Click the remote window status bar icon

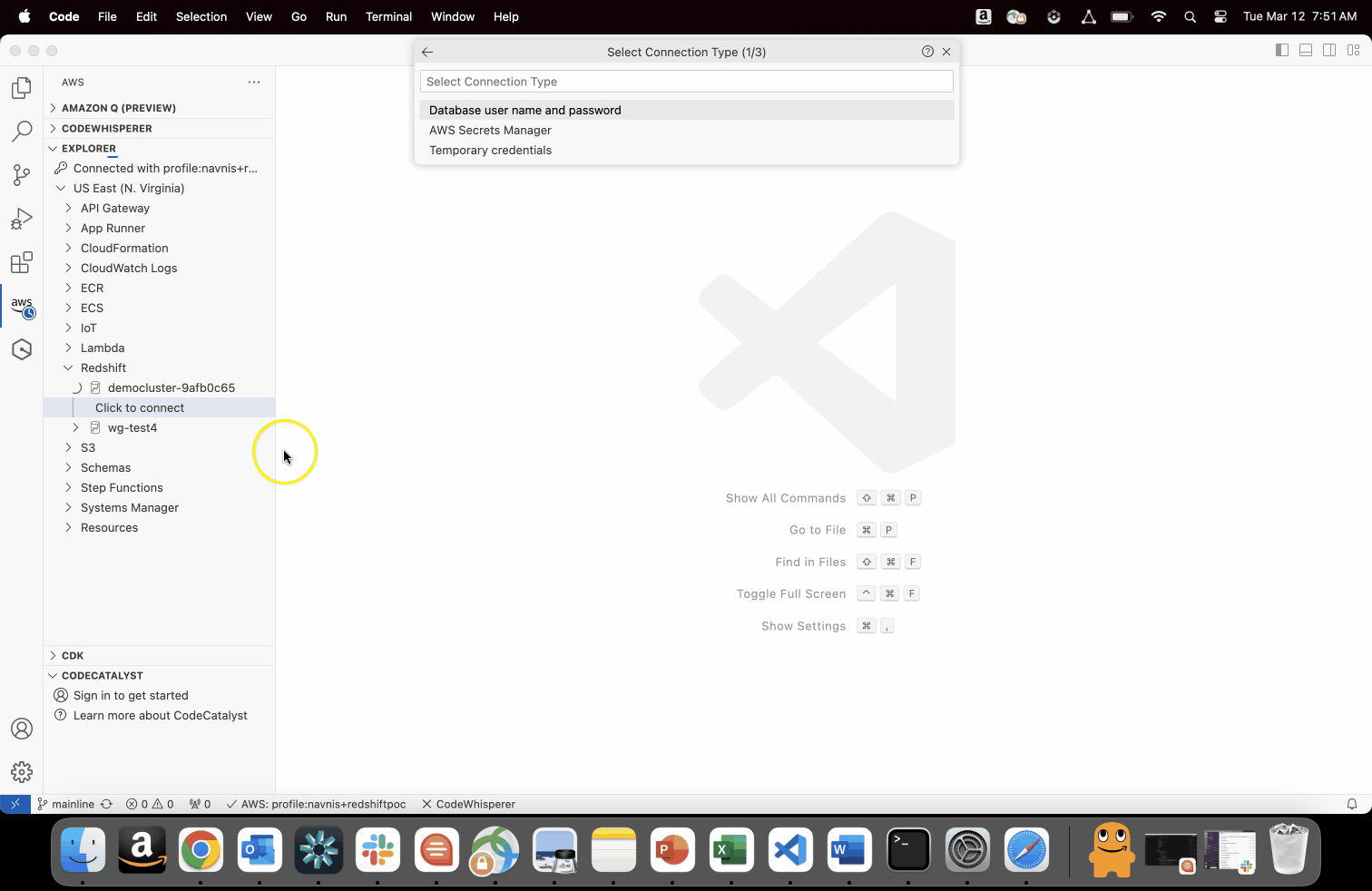(x=15, y=804)
